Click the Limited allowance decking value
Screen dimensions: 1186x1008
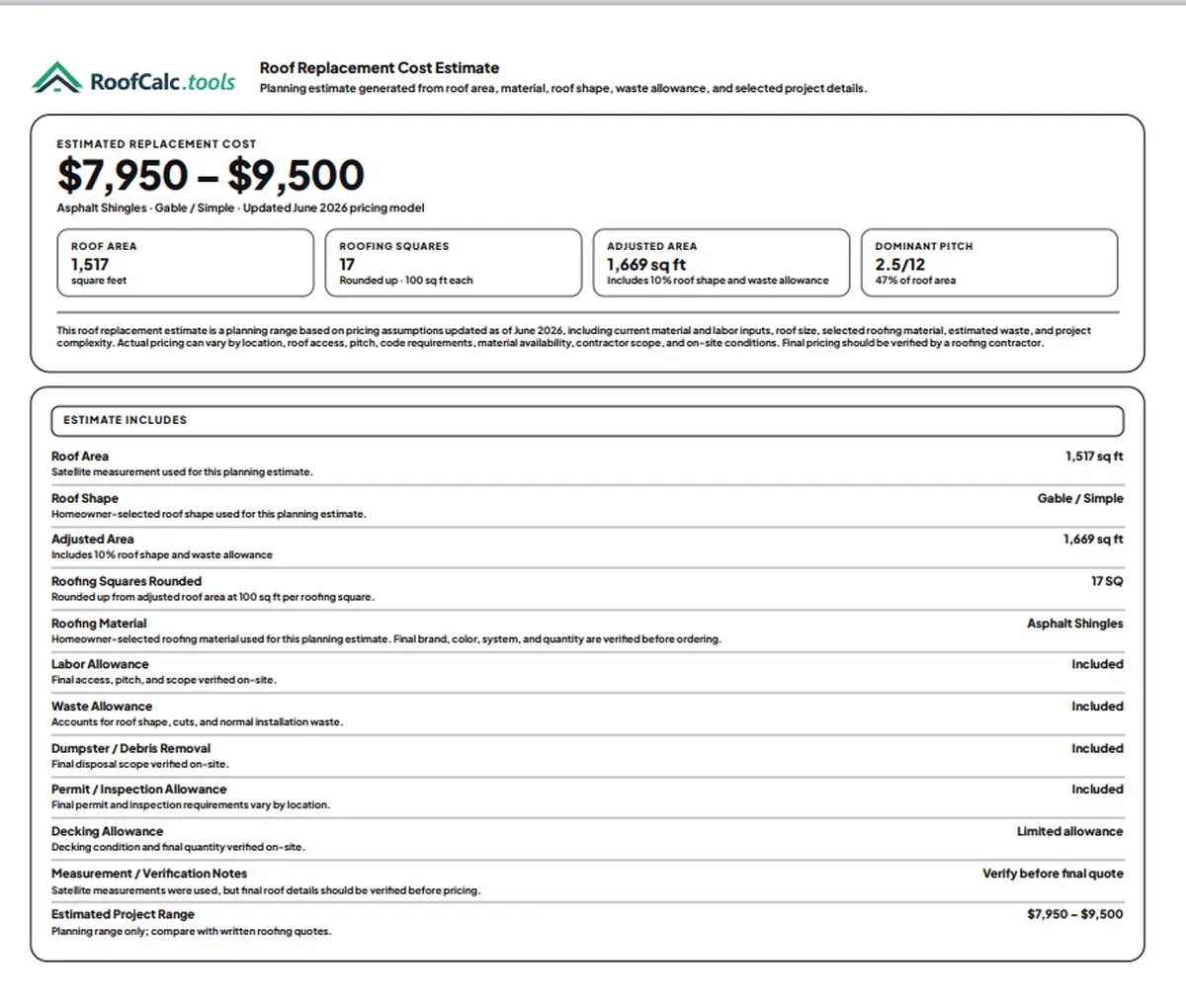(1070, 831)
